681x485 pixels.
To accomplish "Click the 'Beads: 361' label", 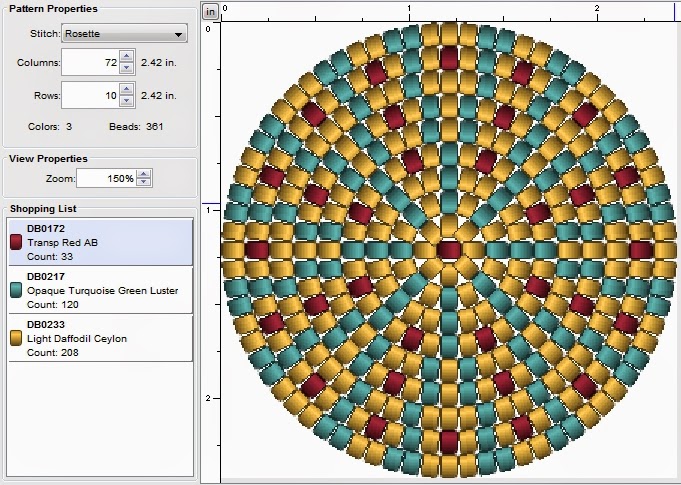I will click(x=136, y=127).
